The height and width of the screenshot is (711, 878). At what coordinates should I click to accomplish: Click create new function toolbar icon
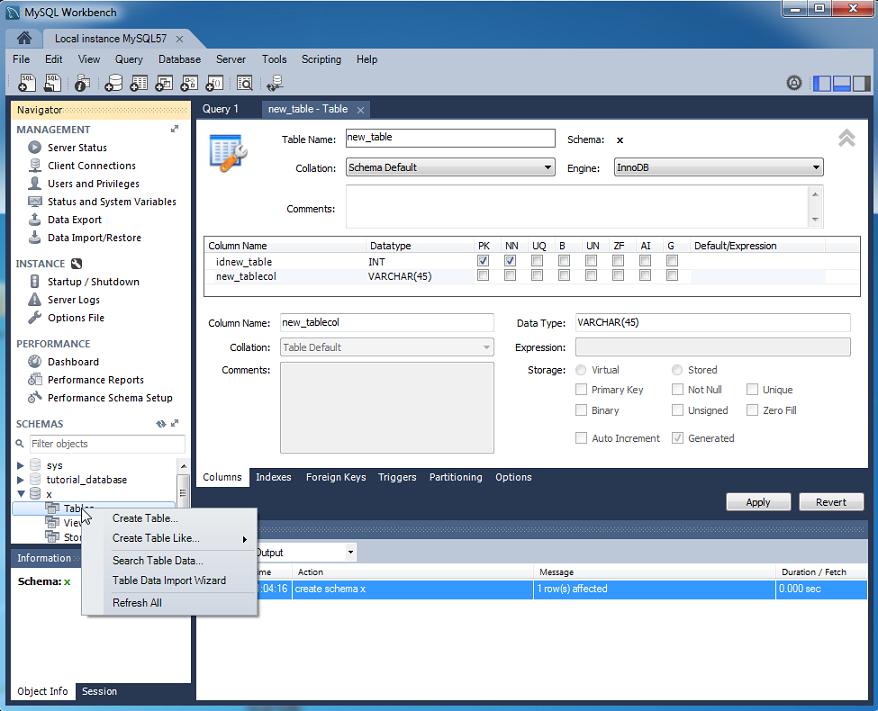pyautogui.click(x=214, y=83)
